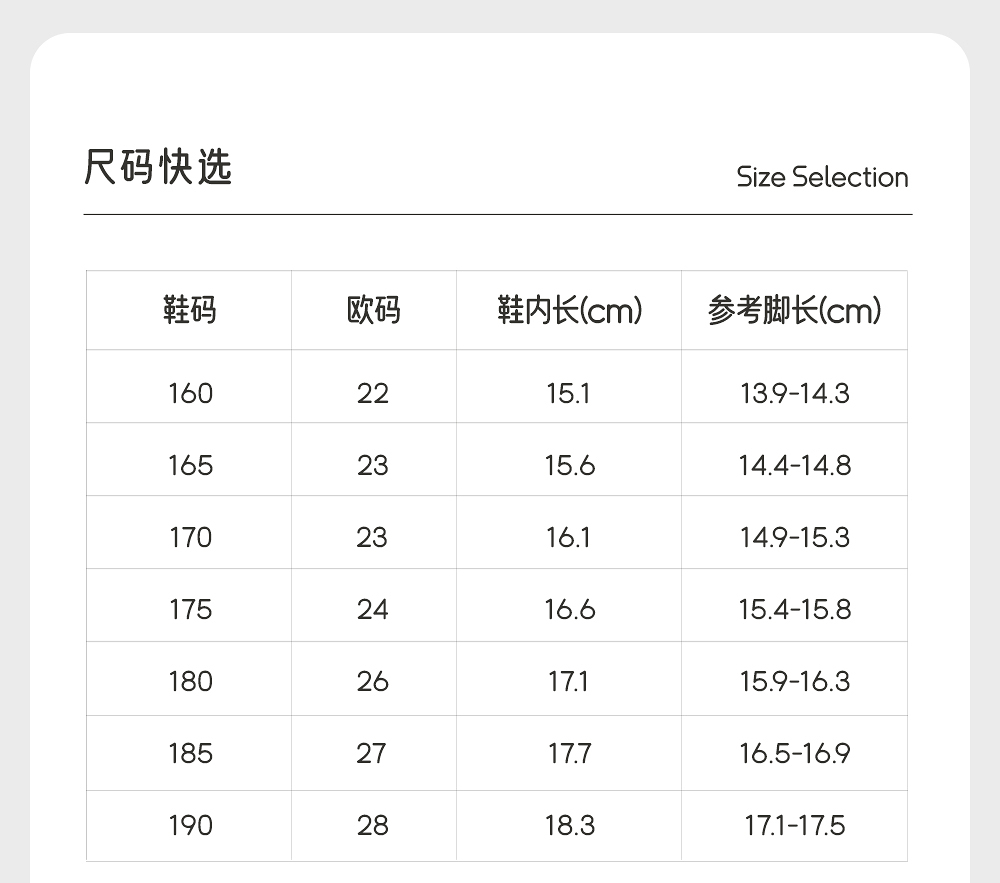Choose shoe size 185 cell
1000x883 pixels.
coord(190,753)
